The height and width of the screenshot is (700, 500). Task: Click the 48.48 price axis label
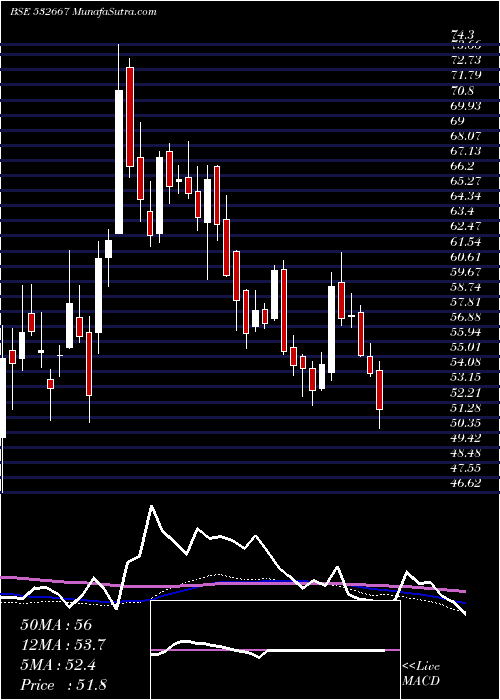(x=466, y=453)
